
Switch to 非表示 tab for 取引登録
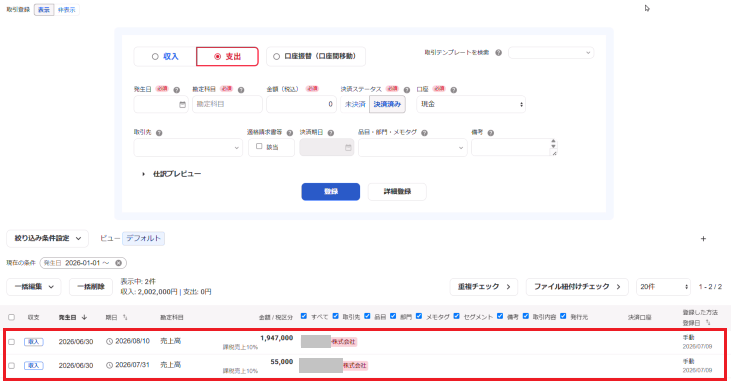pyautogui.click(x=67, y=10)
